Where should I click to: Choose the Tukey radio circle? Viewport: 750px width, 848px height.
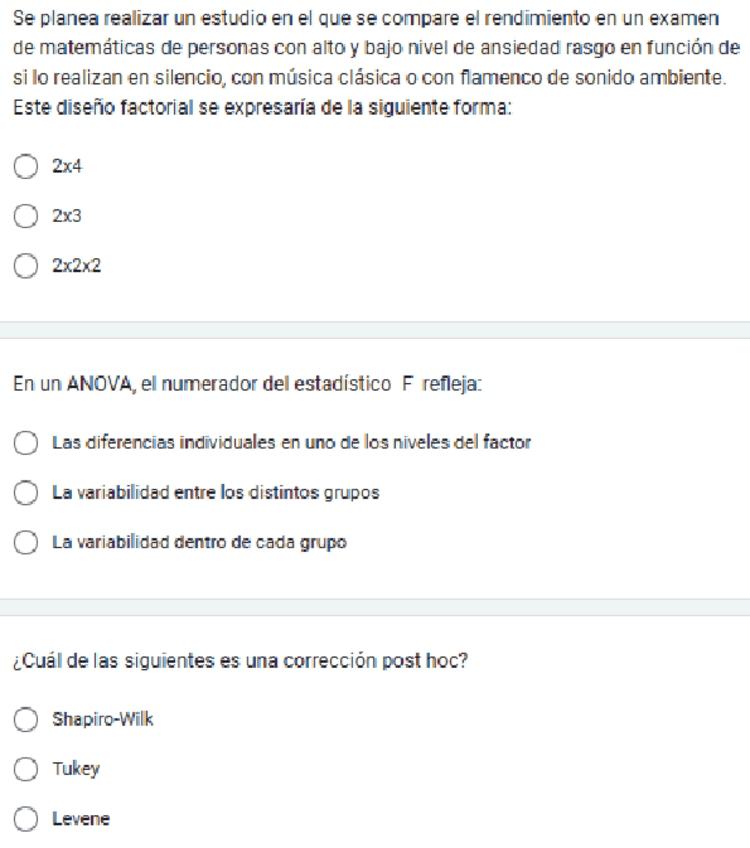click(25, 769)
